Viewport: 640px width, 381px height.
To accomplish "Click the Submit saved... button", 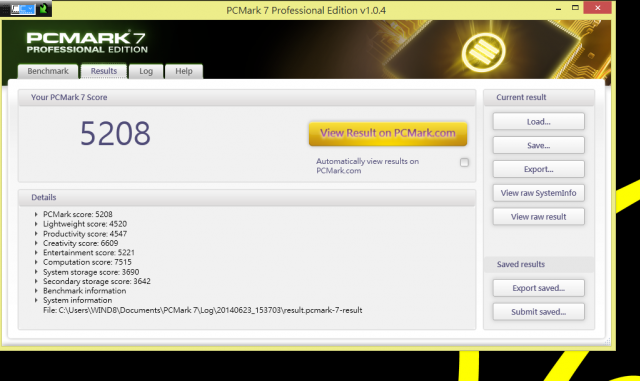I will click(x=538, y=312).
